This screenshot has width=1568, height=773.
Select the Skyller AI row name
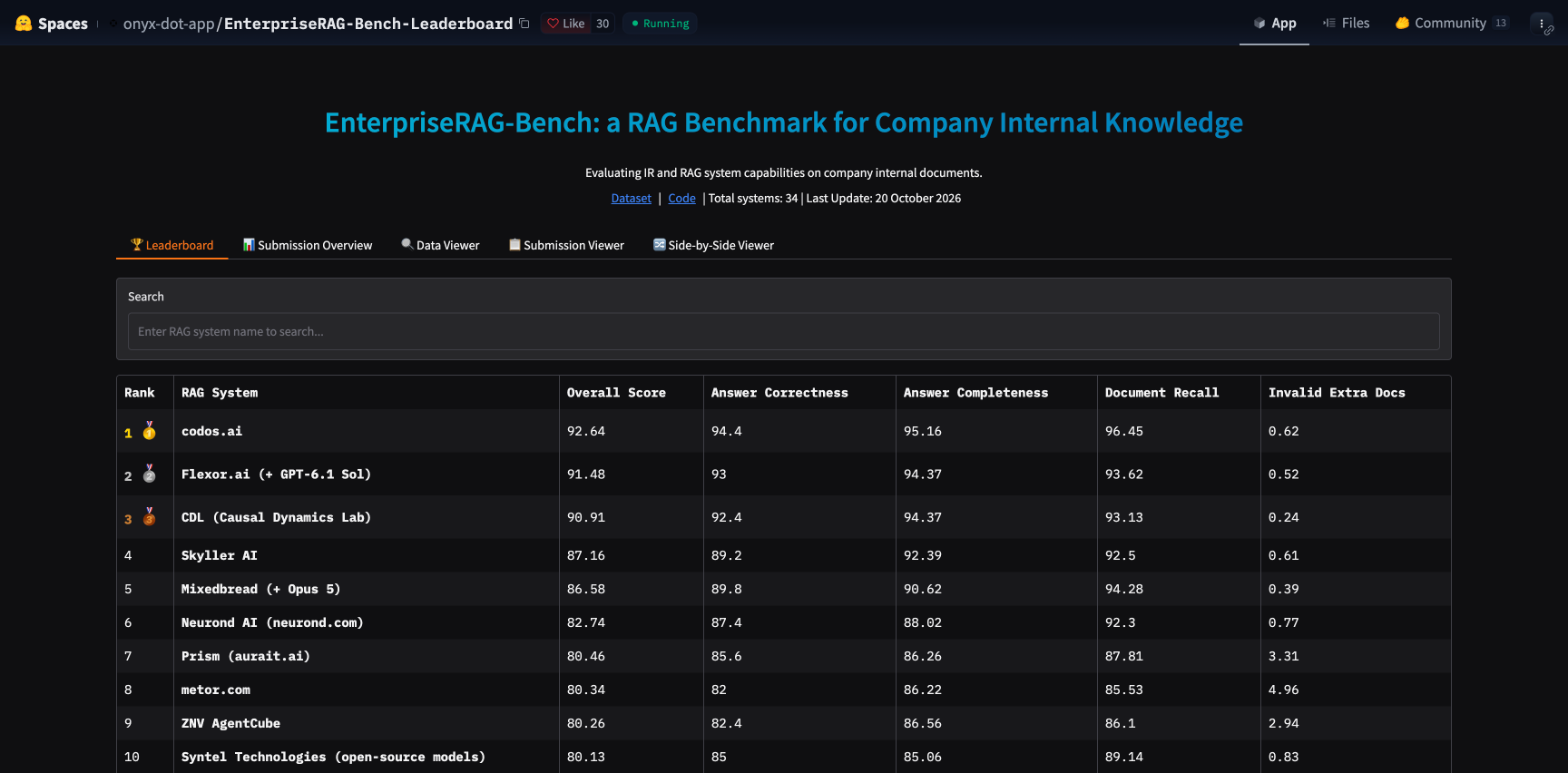pyautogui.click(x=219, y=555)
